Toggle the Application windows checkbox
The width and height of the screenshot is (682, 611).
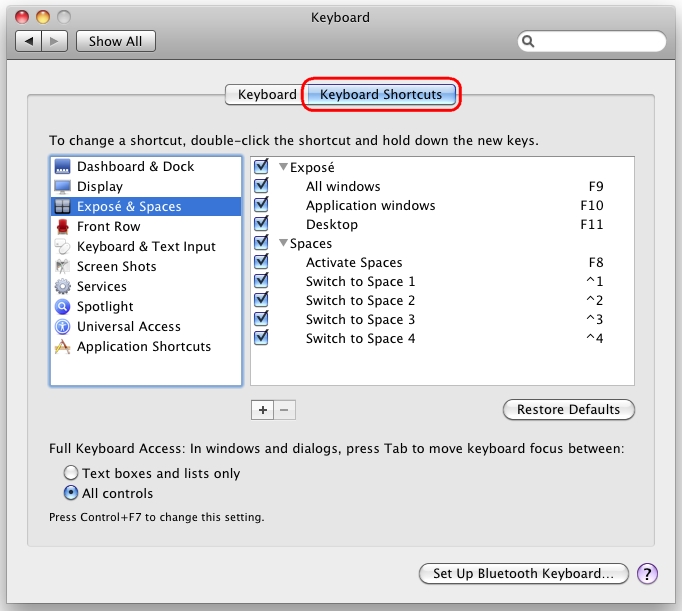261,204
